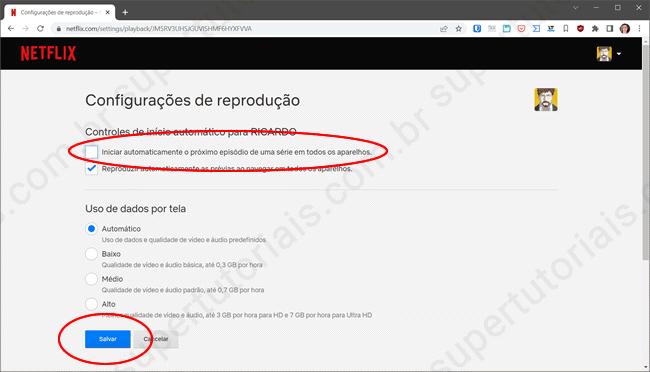Click the Cancelar button

(x=156, y=339)
